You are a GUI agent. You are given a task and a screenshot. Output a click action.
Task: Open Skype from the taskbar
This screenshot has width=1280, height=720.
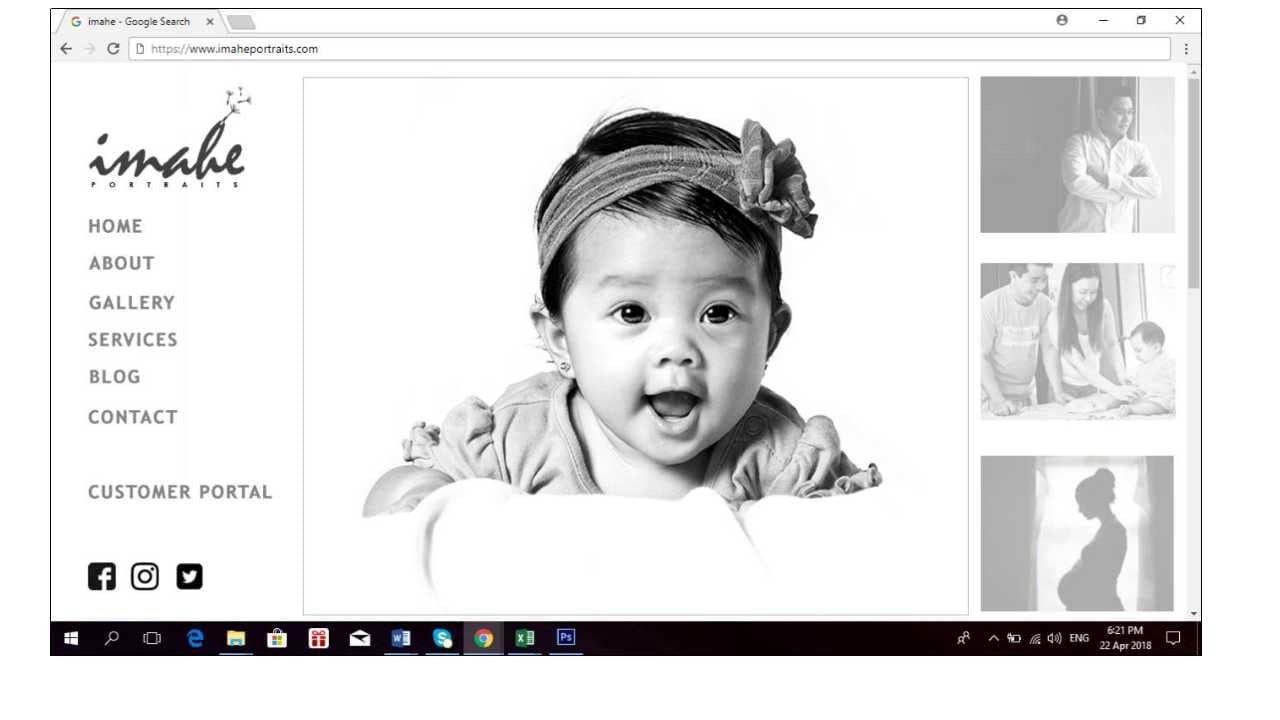[443, 637]
